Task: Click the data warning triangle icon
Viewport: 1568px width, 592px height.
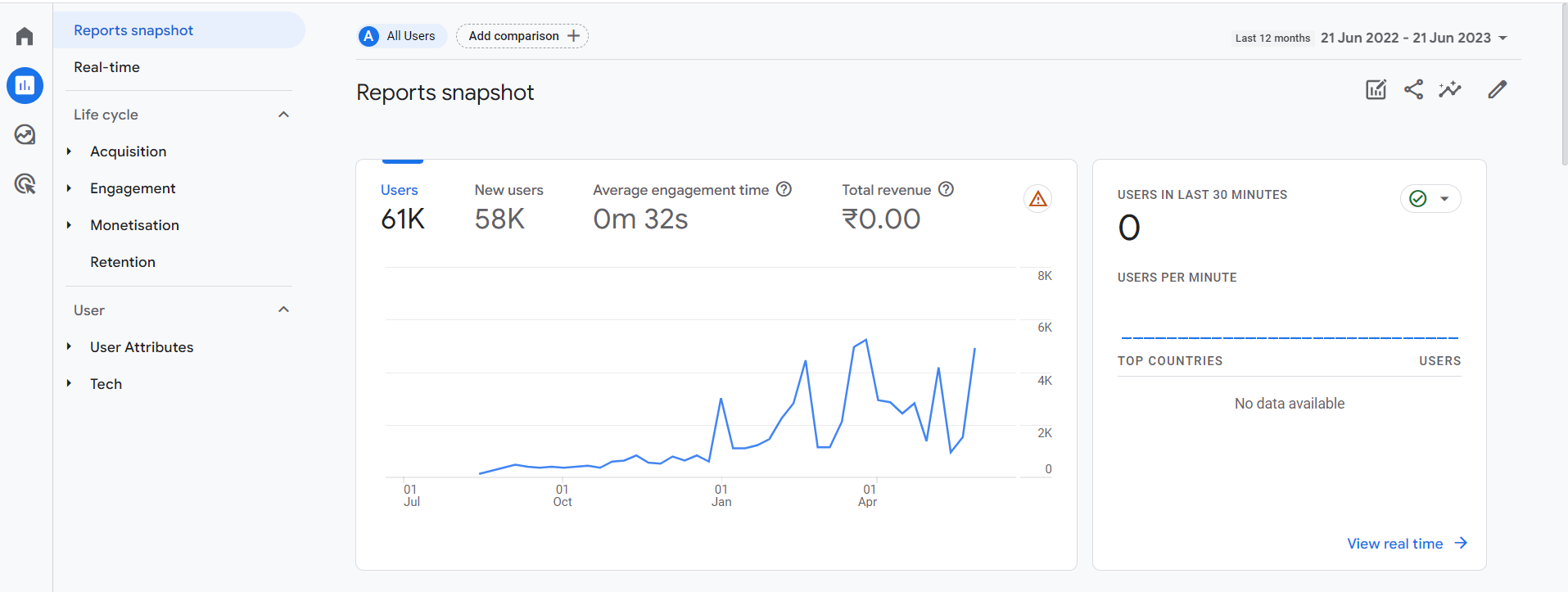Action: coord(1038,199)
